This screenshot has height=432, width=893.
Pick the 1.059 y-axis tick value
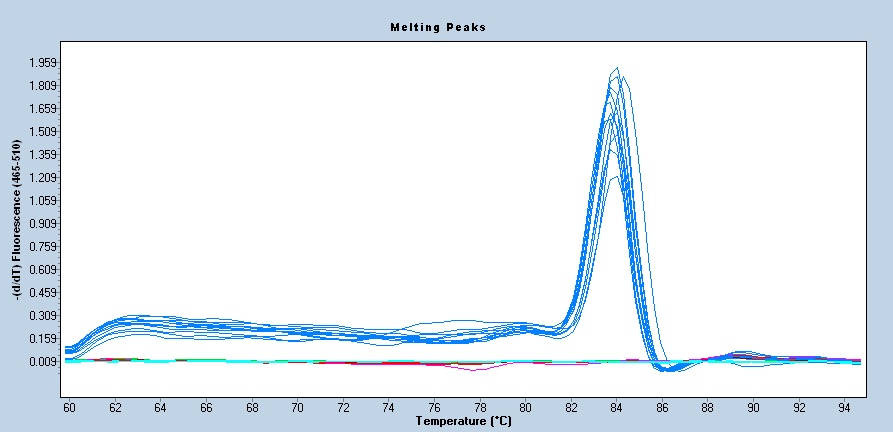pos(43,201)
